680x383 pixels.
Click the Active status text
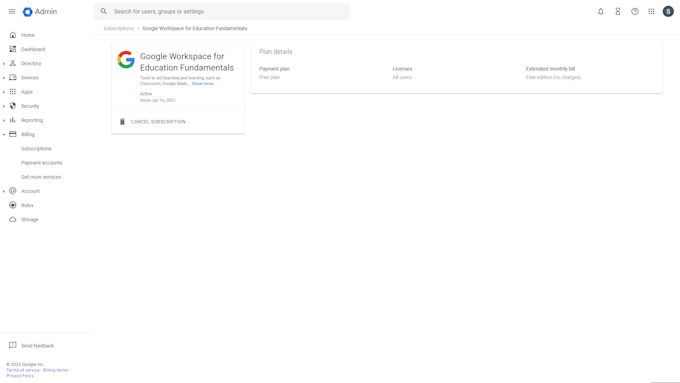(146, 94)
